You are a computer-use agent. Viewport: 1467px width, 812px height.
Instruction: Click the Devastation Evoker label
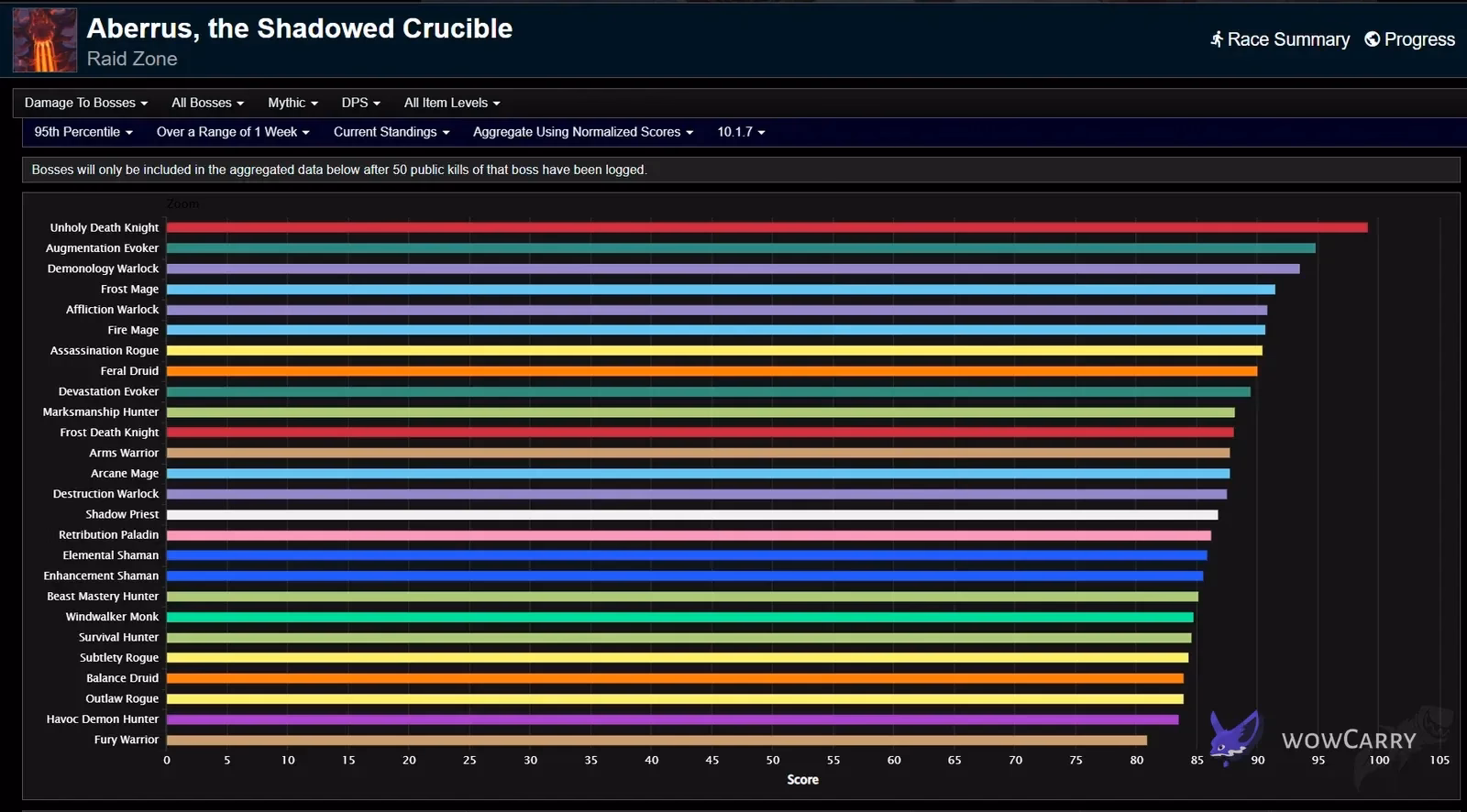tap(108, 391)
